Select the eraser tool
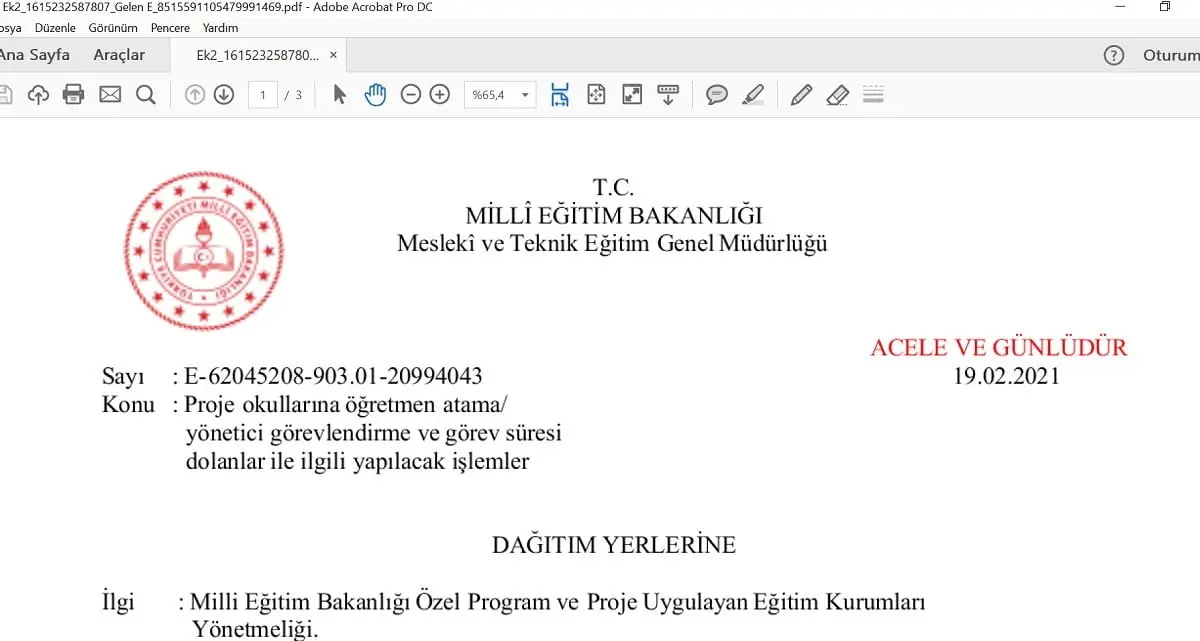1200x641 pixels. coord(838,95)
